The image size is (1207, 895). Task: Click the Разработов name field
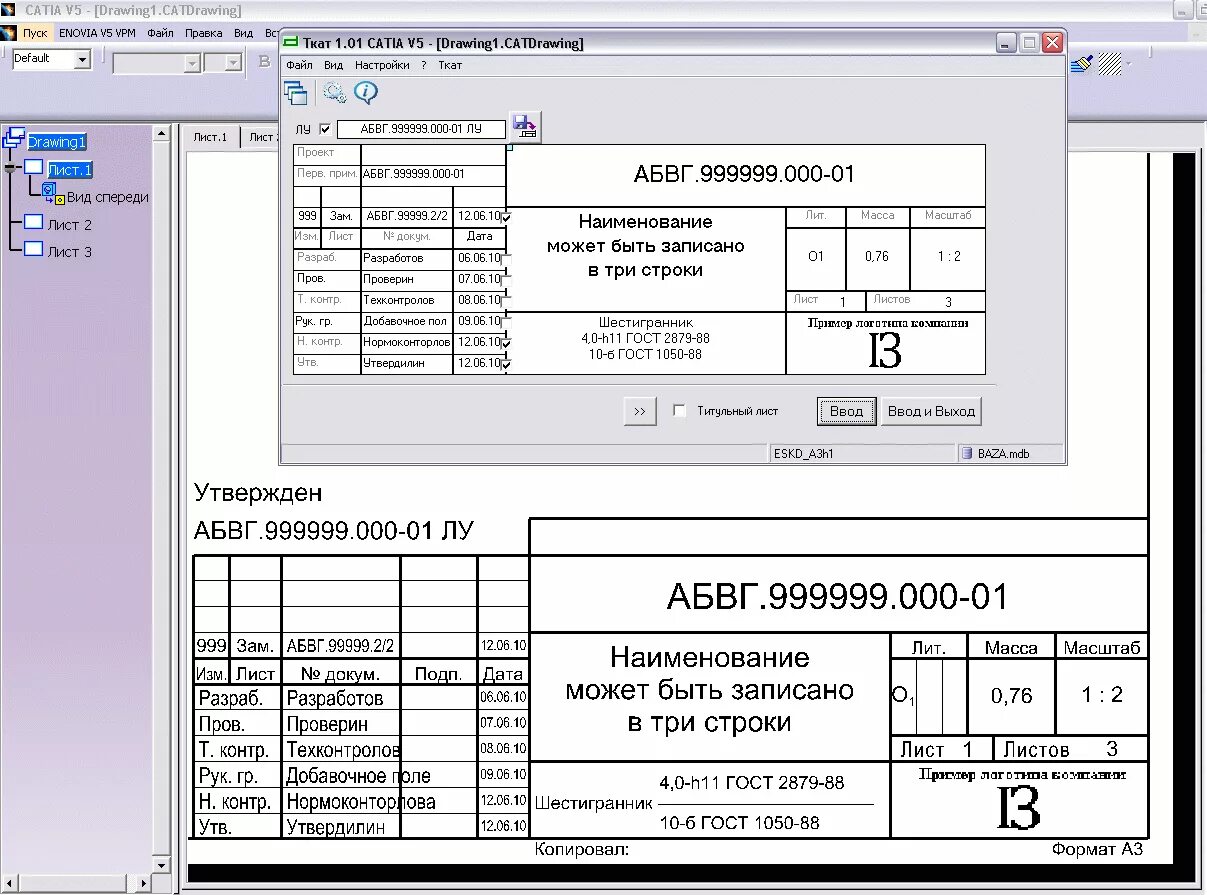tap(407, 258)
